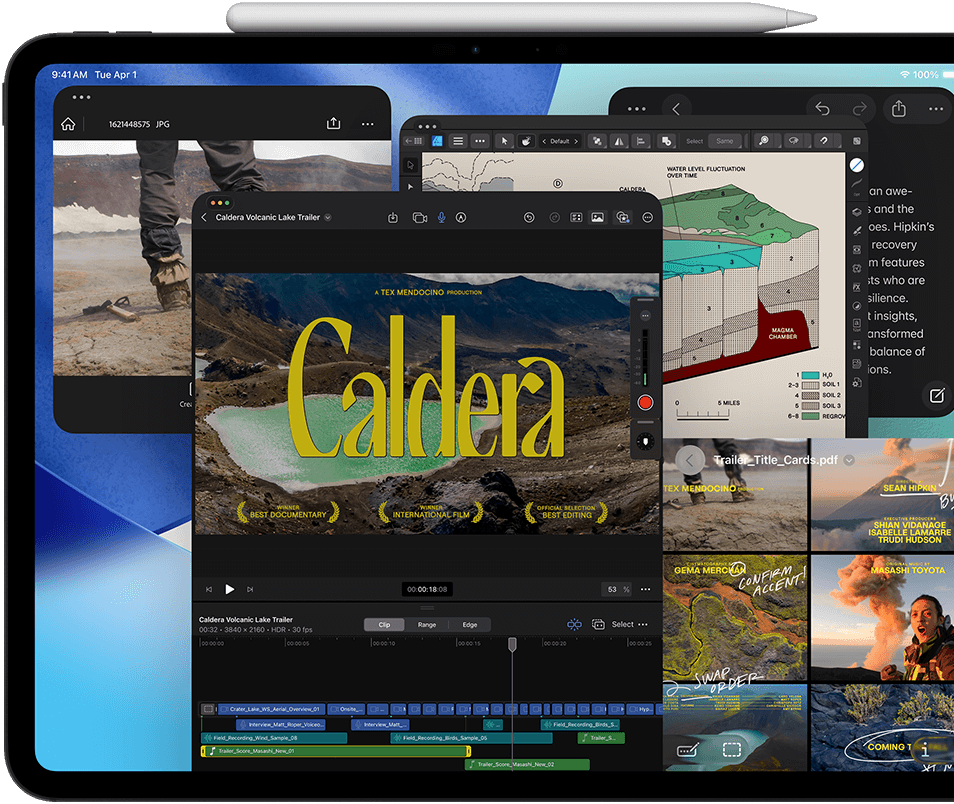Toggle the microphone below the record button
The height and width of the screenshot is (804, 954).
645,441
